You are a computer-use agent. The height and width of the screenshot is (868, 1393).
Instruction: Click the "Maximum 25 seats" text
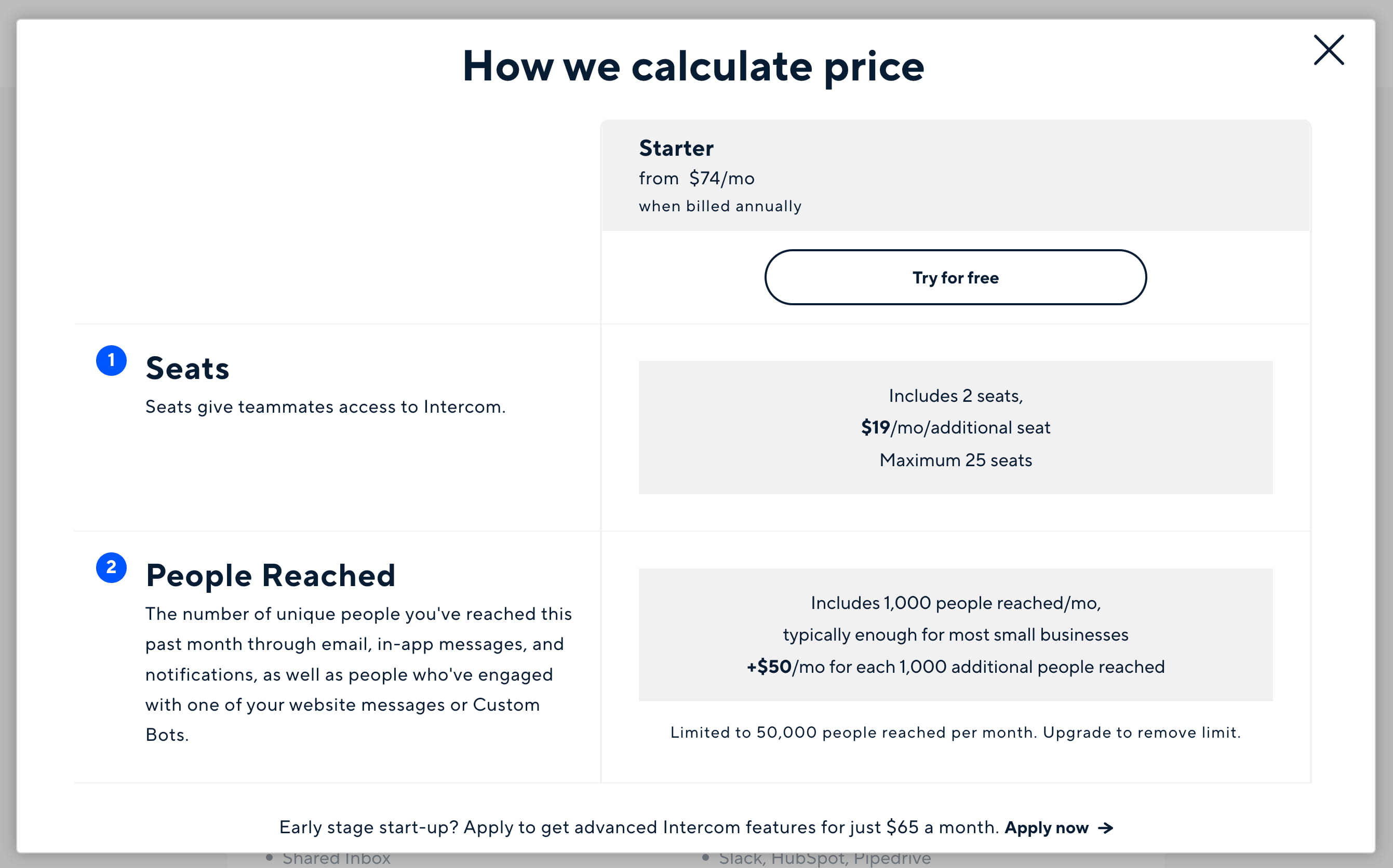[956, 460]
